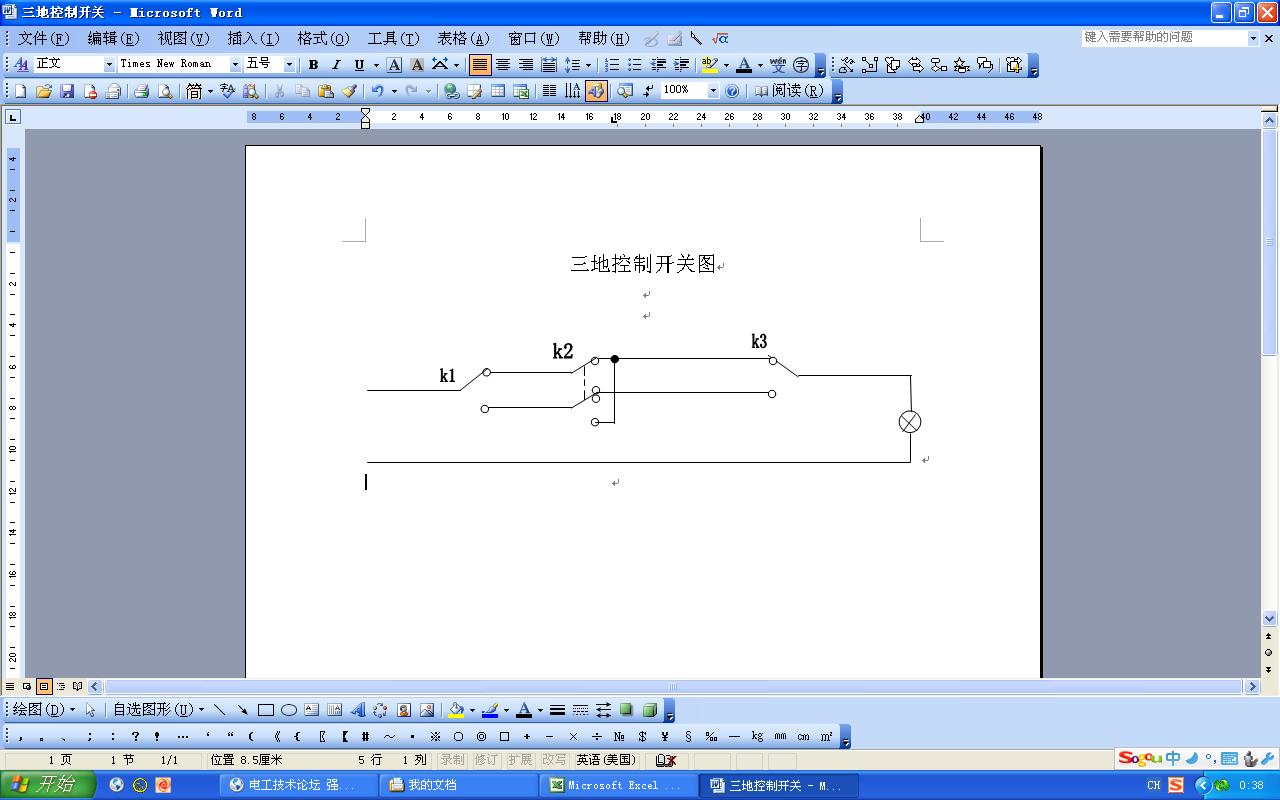
Task: Select the Arrow drawing tool
Action: [242, 710]
